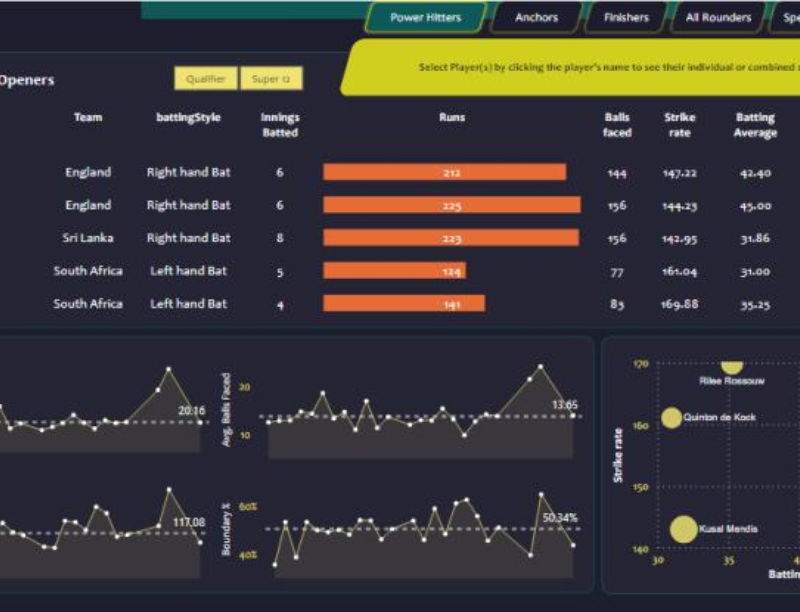Click the strike rate value 161.04

click(x=680, y=271)
